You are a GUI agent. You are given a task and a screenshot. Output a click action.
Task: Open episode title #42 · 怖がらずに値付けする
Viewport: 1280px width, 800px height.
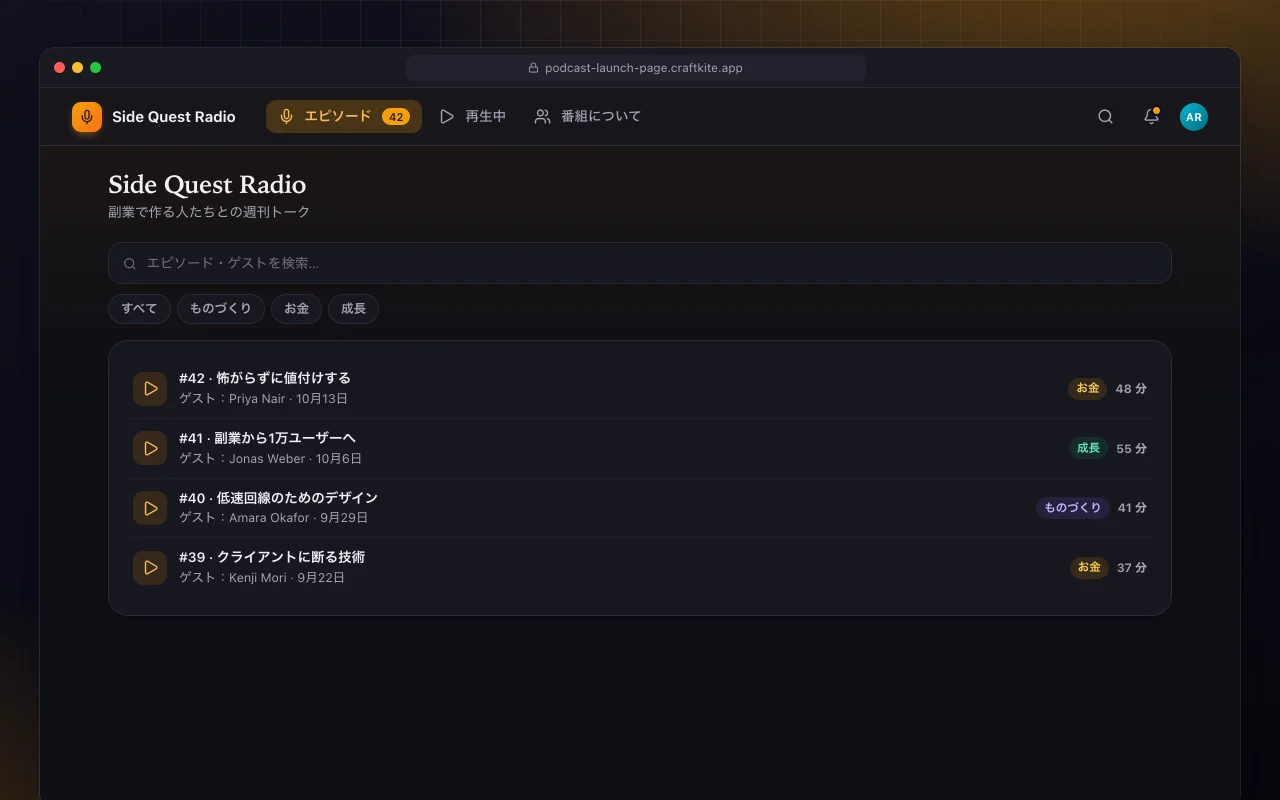[x=265, y=378]
